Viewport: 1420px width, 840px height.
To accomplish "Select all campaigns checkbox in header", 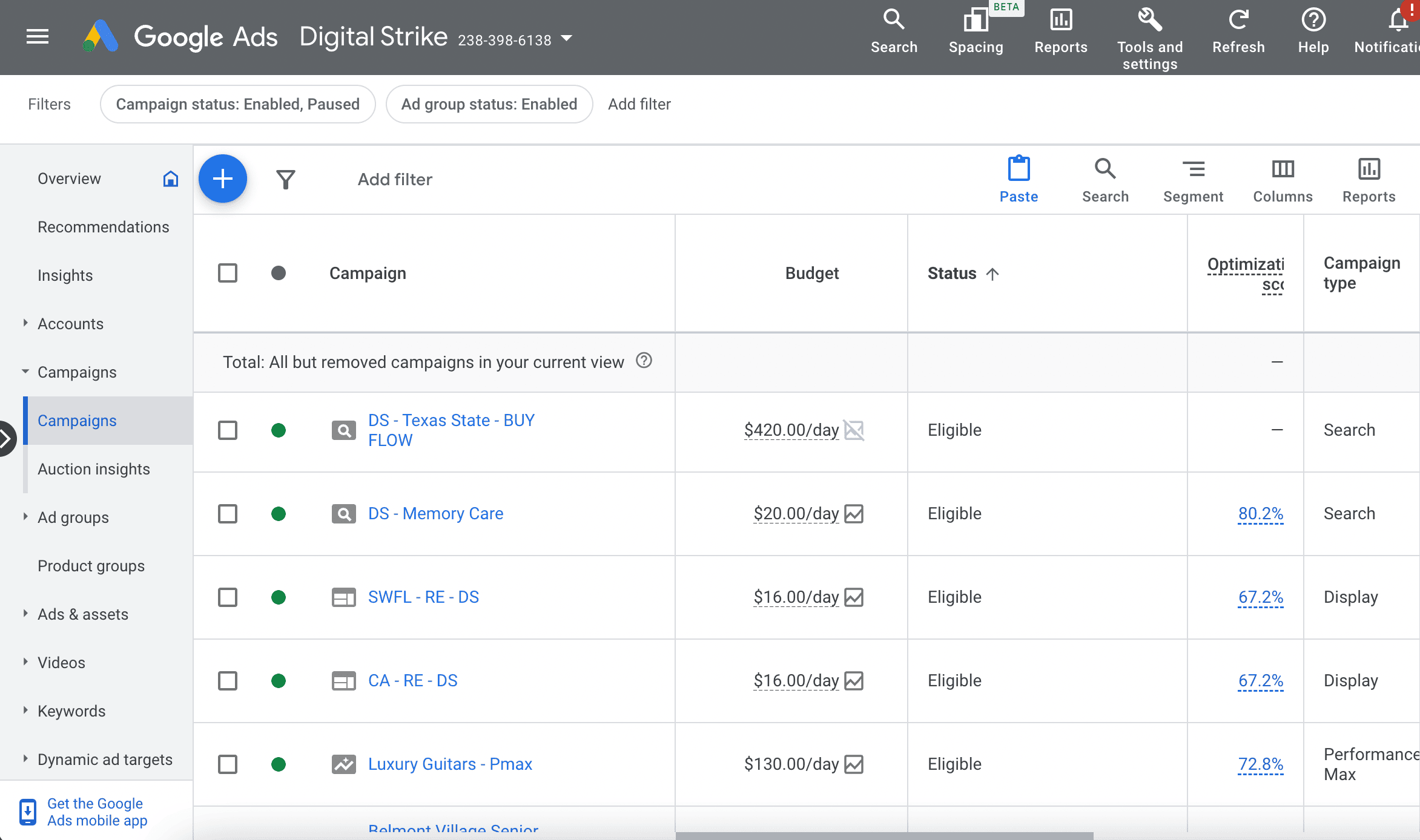I will pyautogui.click(x=228, y=273).
